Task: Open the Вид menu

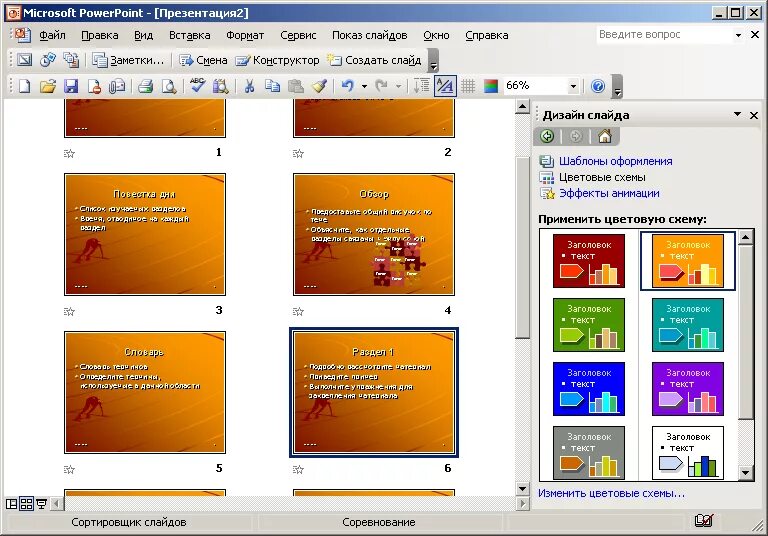Action: 144,35
